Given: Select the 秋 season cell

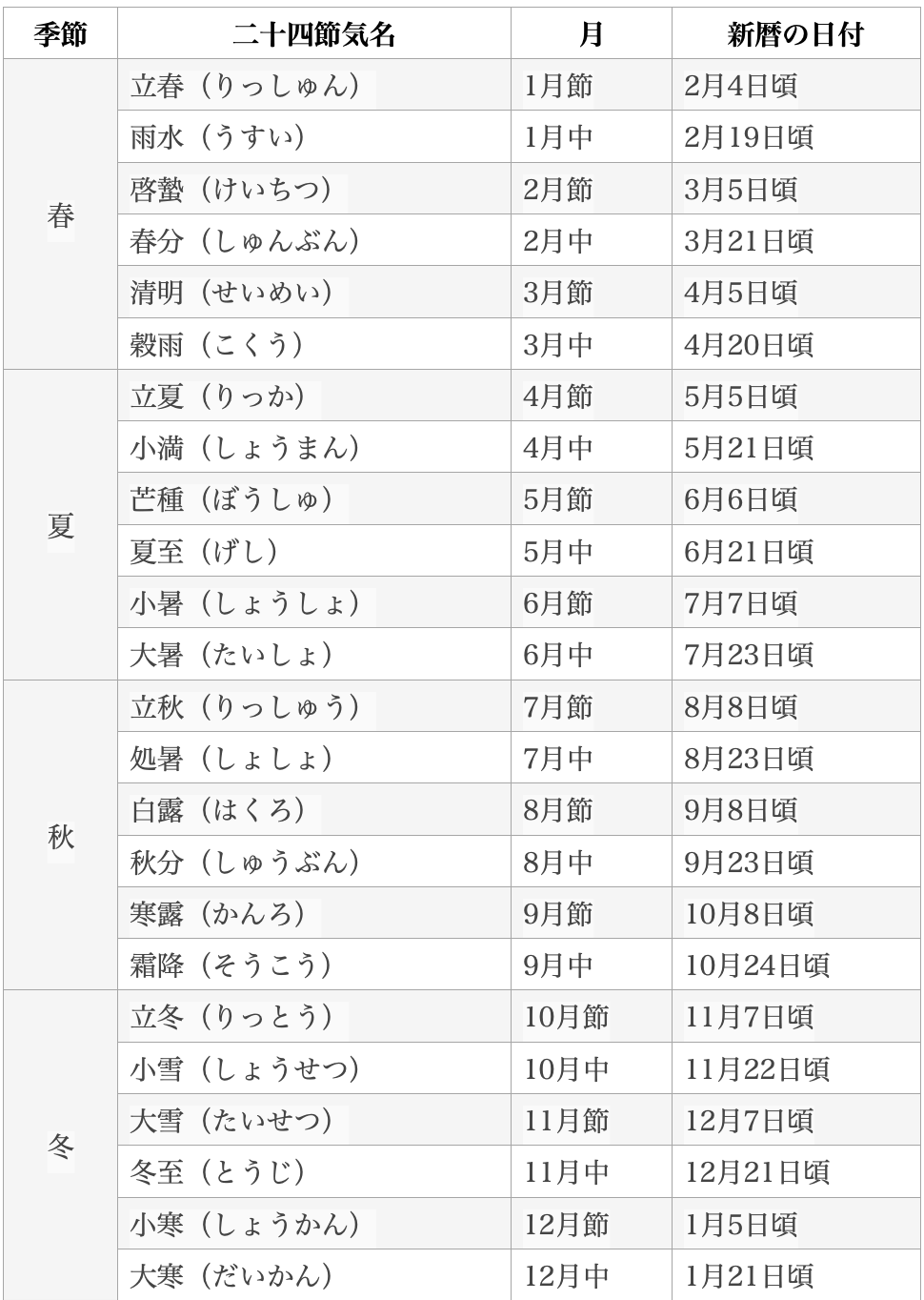Looking at the screenshot, I should click(60, 836).
